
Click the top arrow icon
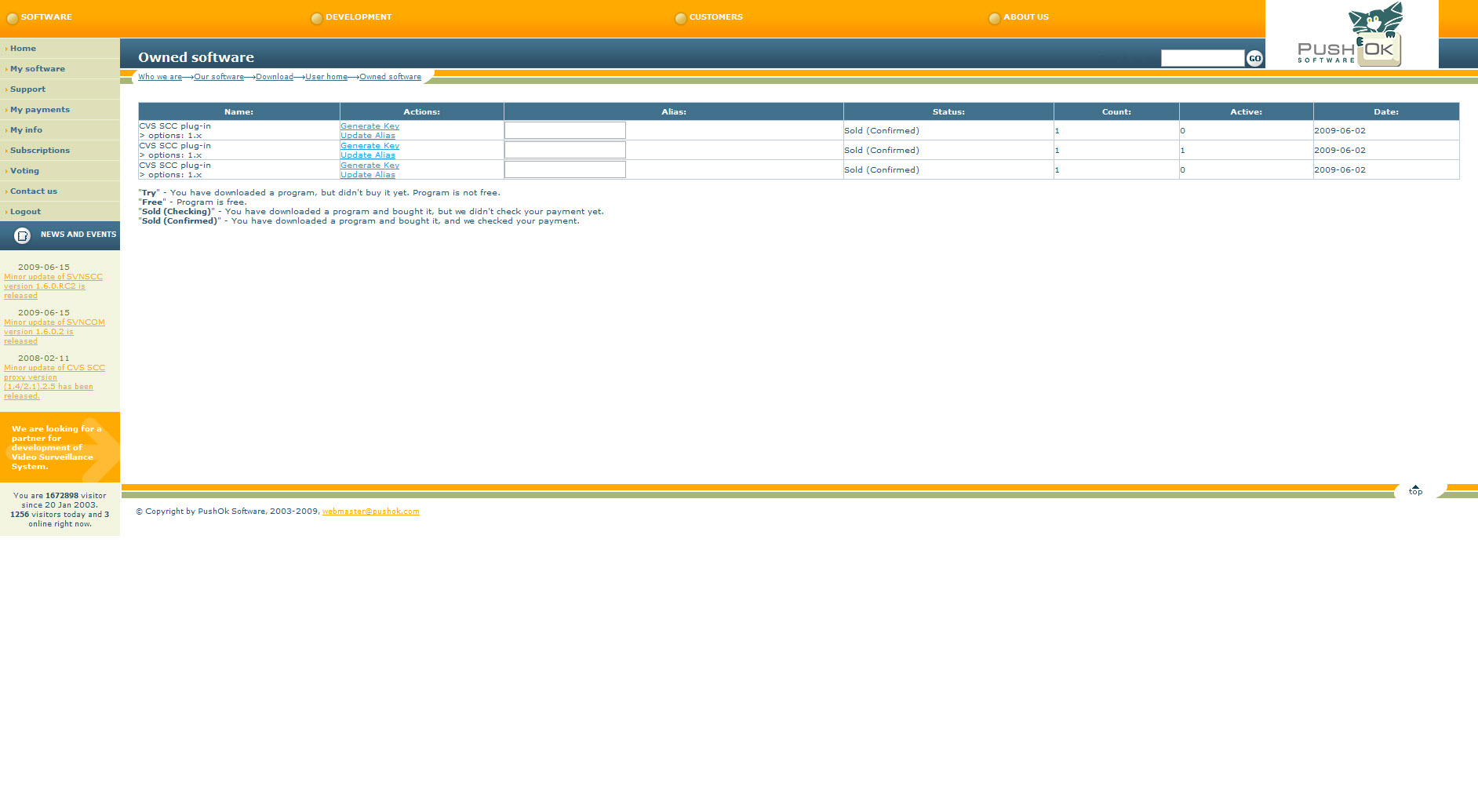tap(1415, 490)
